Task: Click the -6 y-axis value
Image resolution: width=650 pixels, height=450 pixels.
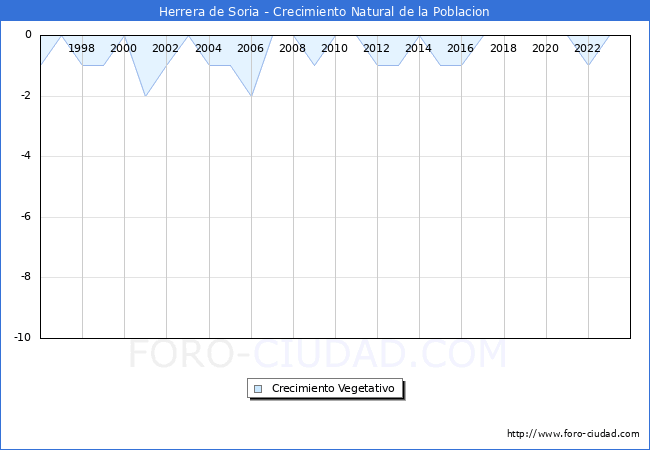Action: point(26,216)
